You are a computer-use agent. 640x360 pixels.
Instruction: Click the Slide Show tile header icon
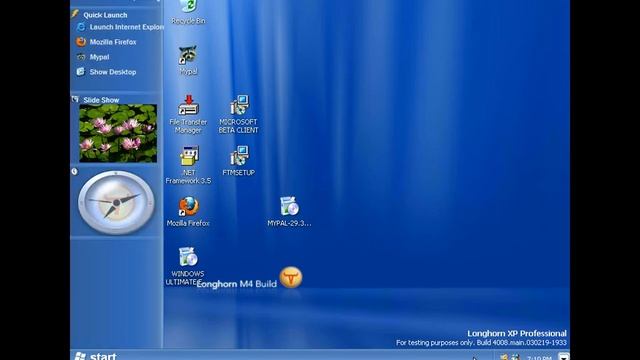click(x=75, y=99)
